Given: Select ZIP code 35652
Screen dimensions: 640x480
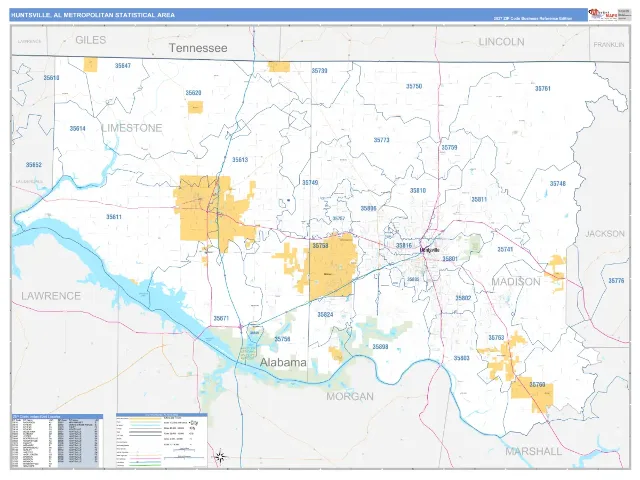Looking at the screenshot, I should click(x=34, y=165).
